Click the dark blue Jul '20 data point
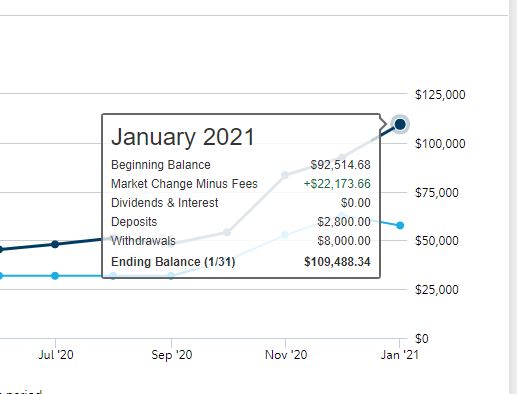 tap(55, 244)
